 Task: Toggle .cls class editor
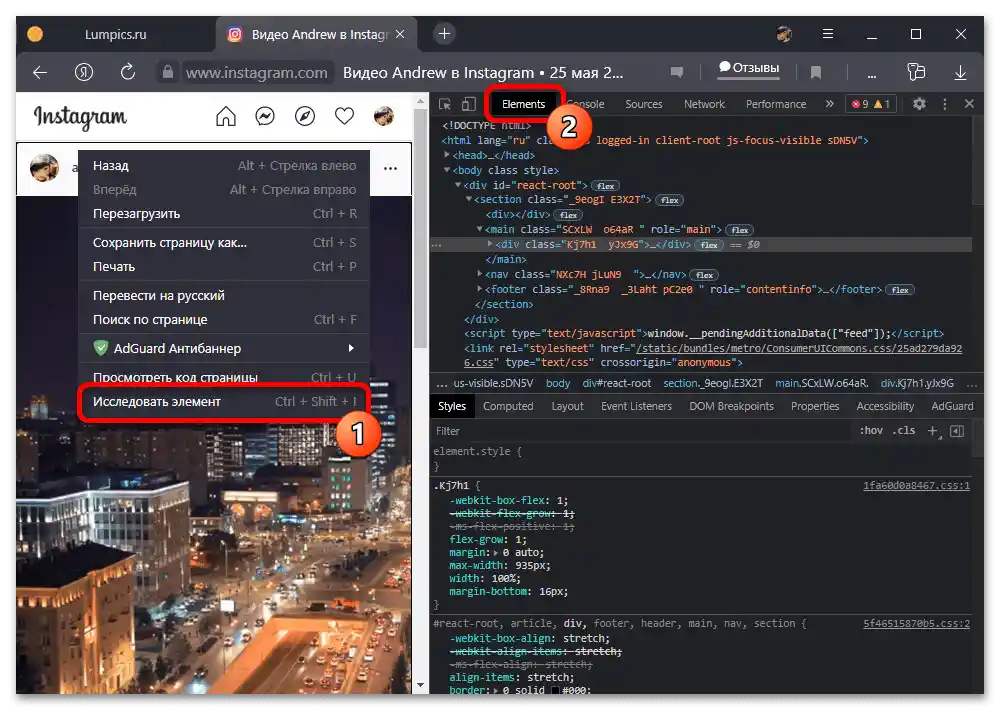point(903,431)
